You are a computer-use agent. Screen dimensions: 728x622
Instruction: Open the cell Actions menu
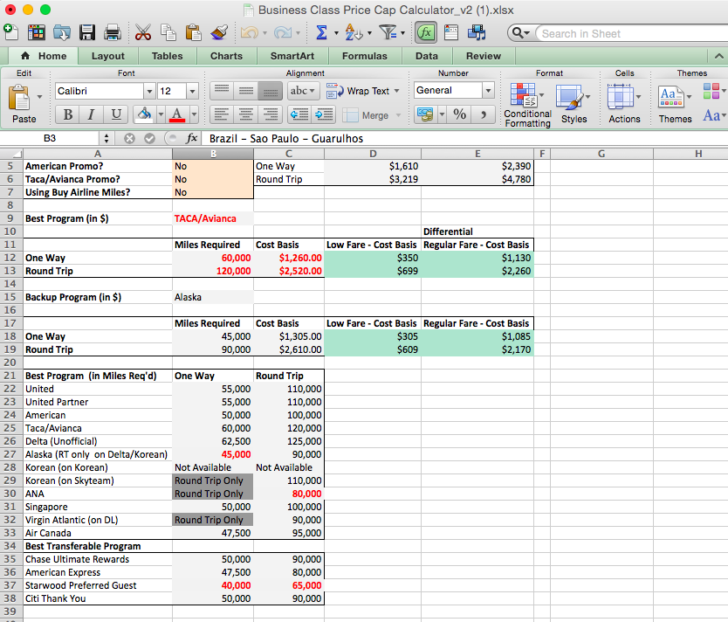[624, 104]
